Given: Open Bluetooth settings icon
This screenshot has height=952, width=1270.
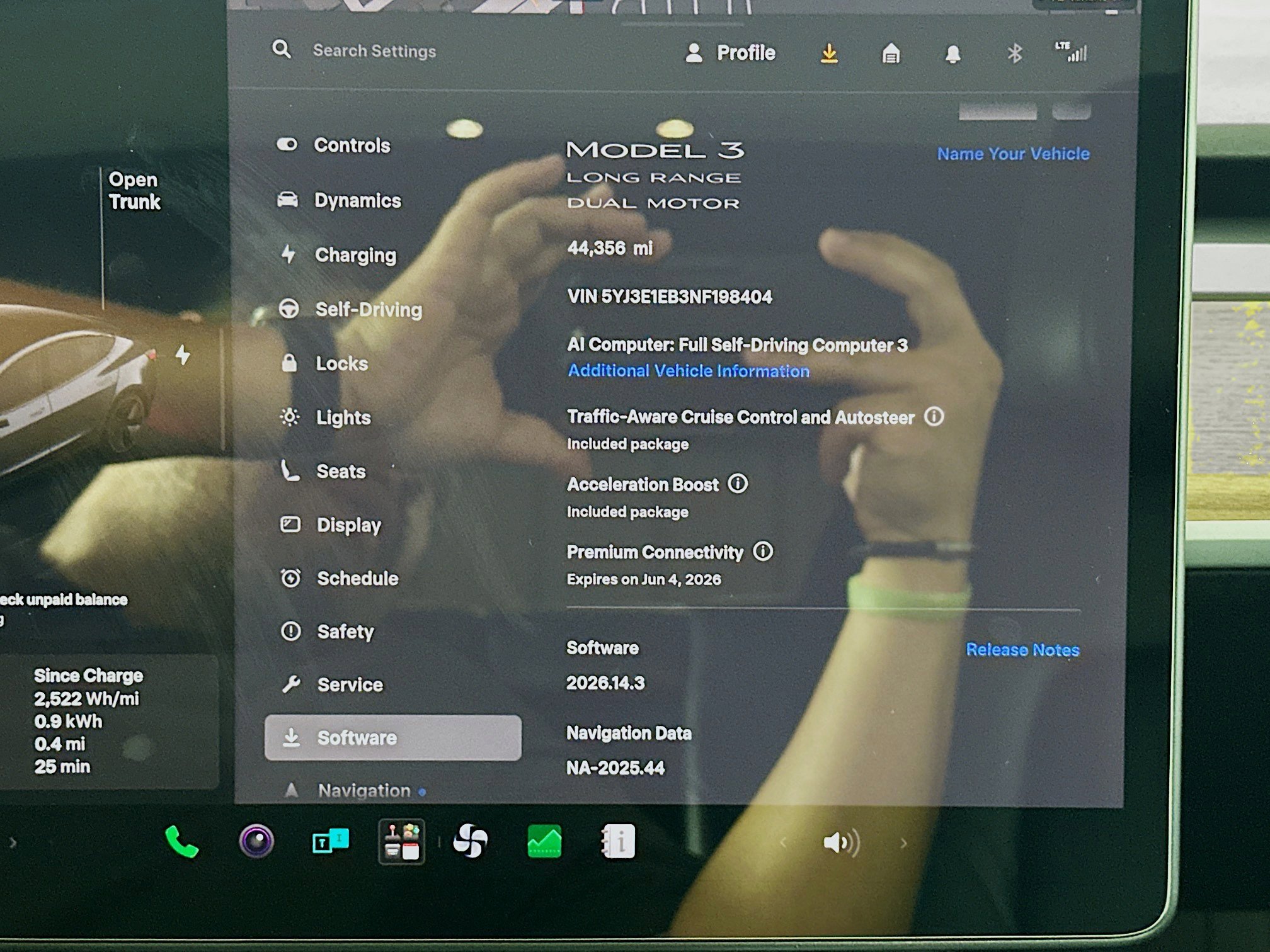Looking at the screenshot, I should (1014, 54).
